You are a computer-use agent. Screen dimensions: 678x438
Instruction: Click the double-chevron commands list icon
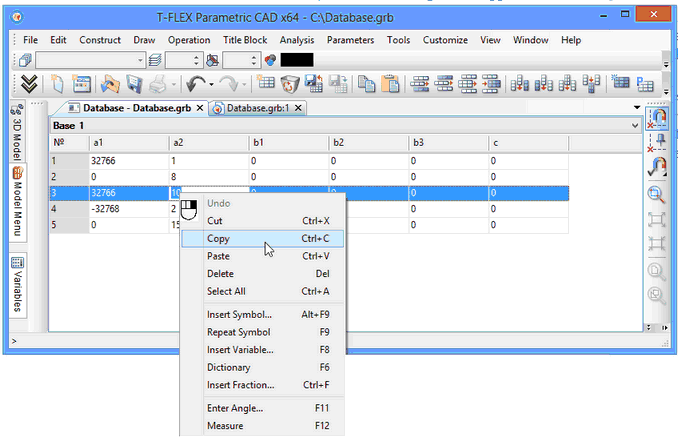[29, 83]
